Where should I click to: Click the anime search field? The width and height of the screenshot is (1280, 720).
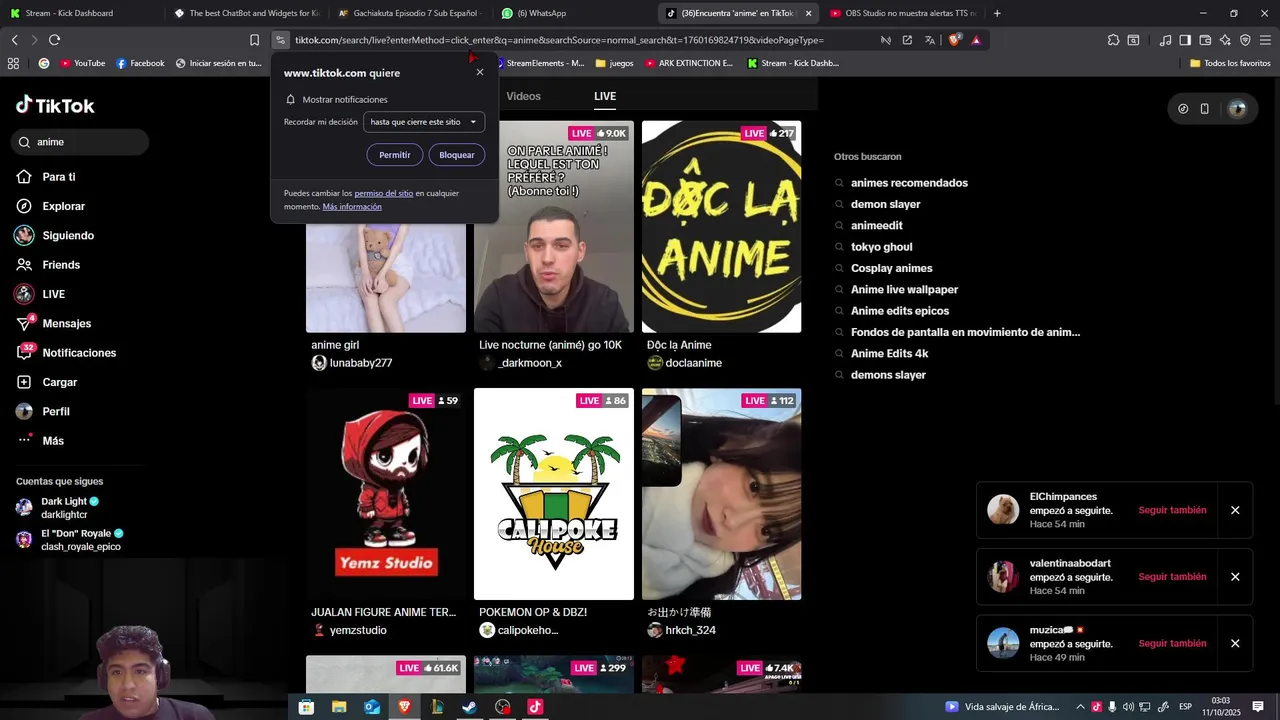click(x=81, y=142)
